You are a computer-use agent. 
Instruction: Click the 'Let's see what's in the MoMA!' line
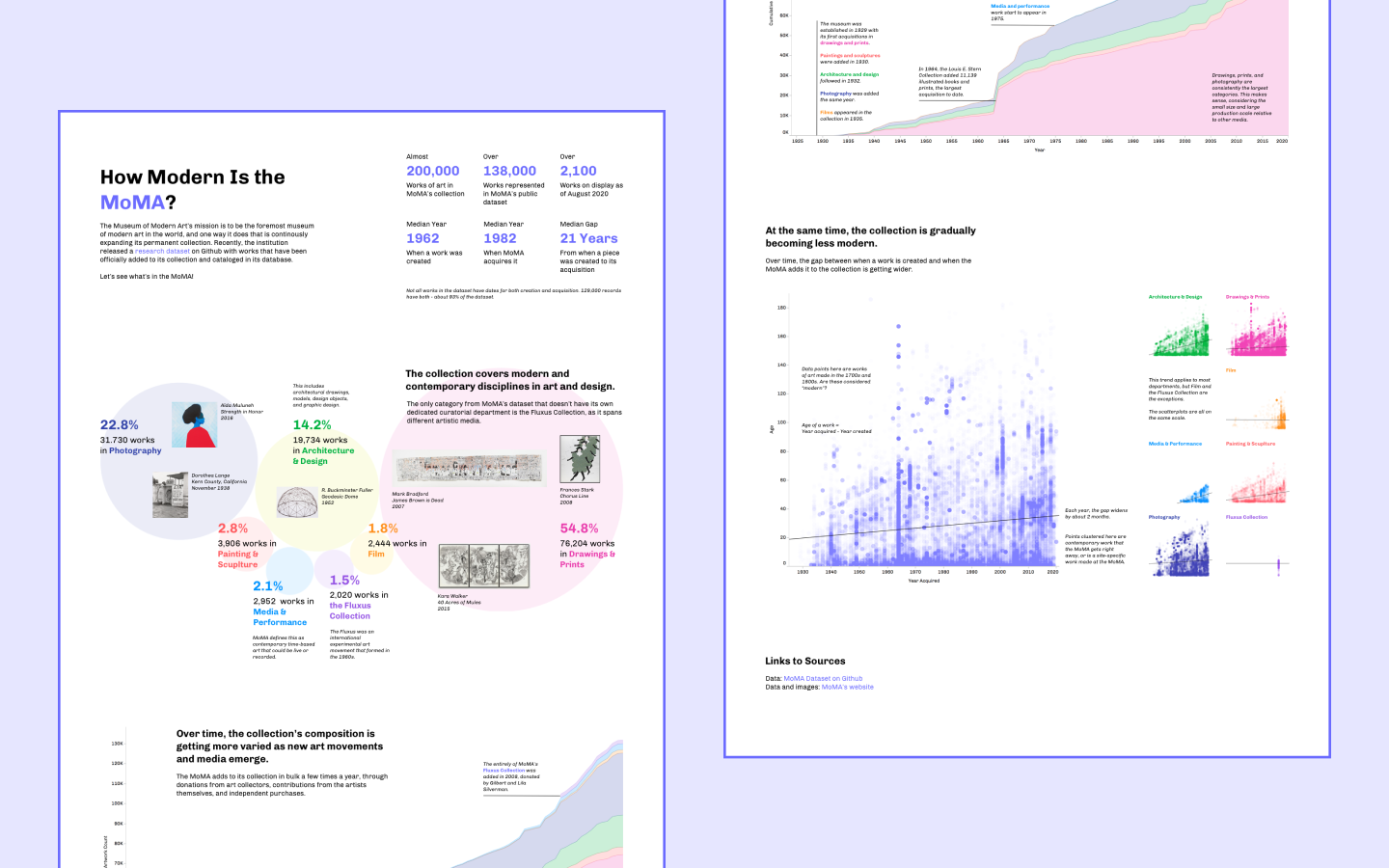point(147,277)
